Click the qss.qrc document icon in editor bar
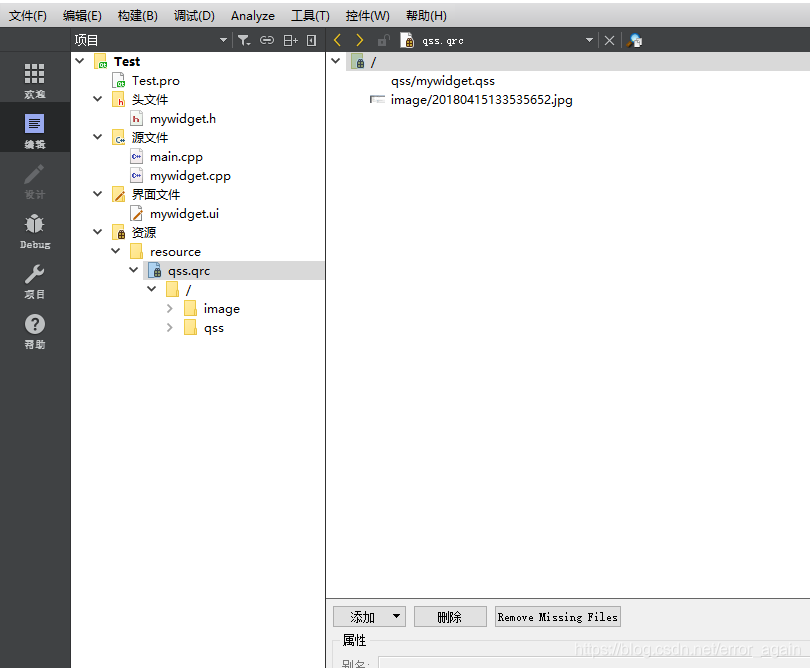This screenshot has width=810, height=668. tap(407, 40)
